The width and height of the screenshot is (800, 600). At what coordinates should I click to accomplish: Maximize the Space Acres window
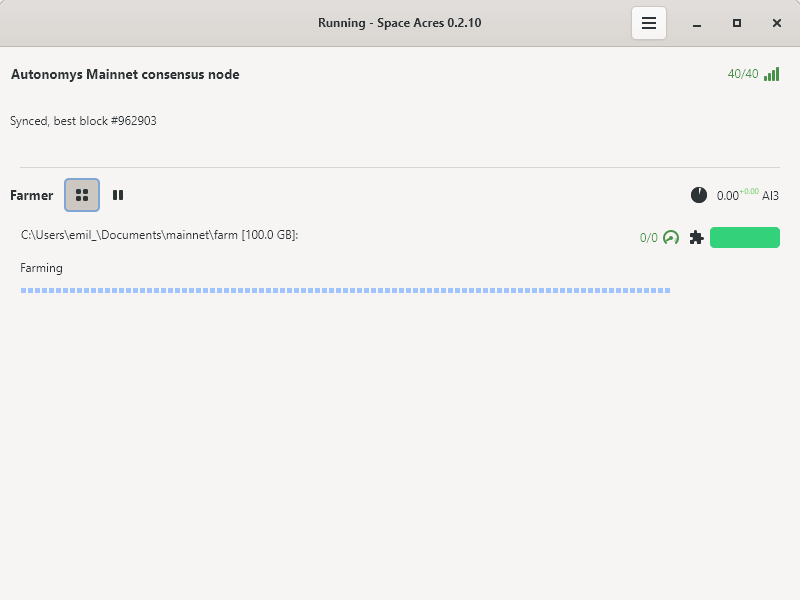[x=737, y=23]
